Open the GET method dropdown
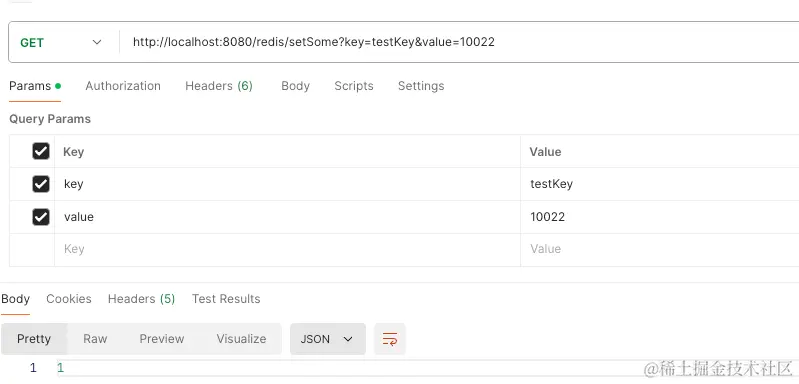 click(61, 43)
